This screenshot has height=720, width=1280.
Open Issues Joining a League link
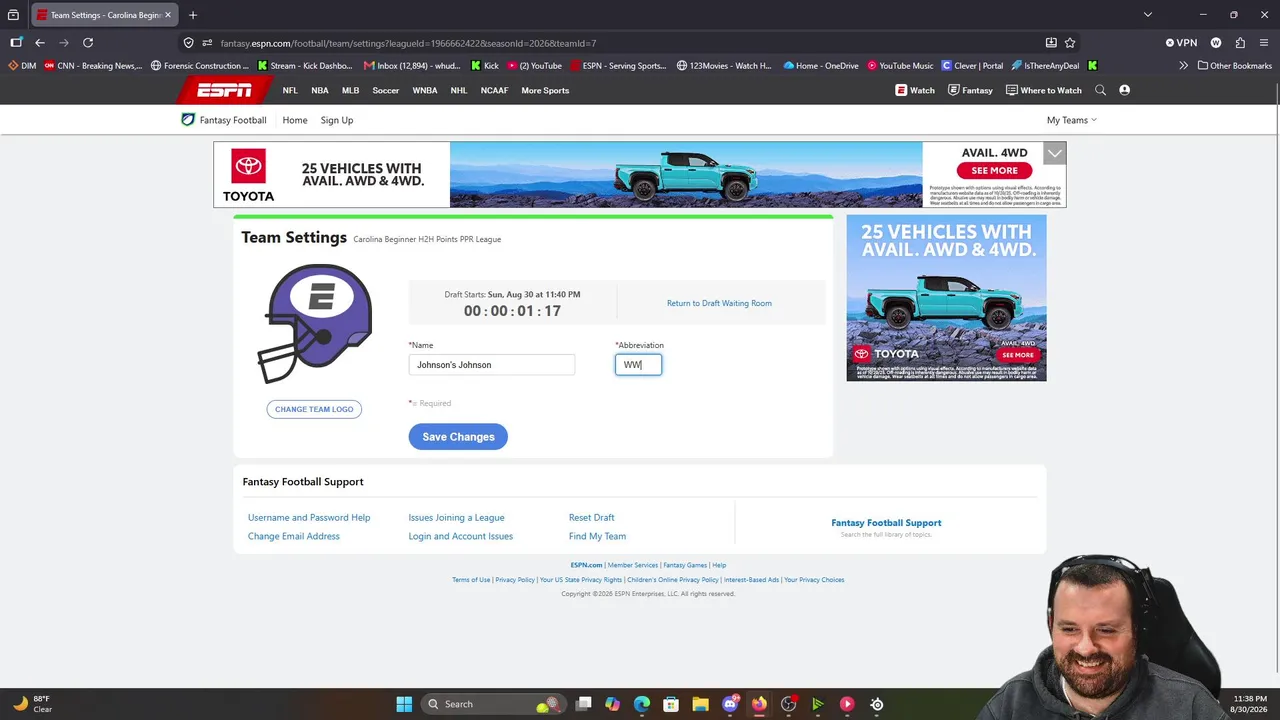456,518
